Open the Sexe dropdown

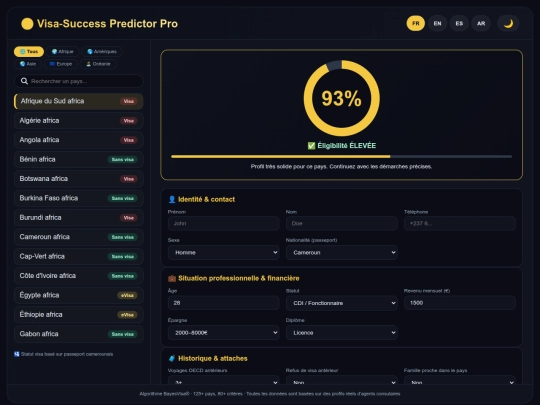(224, 252)
